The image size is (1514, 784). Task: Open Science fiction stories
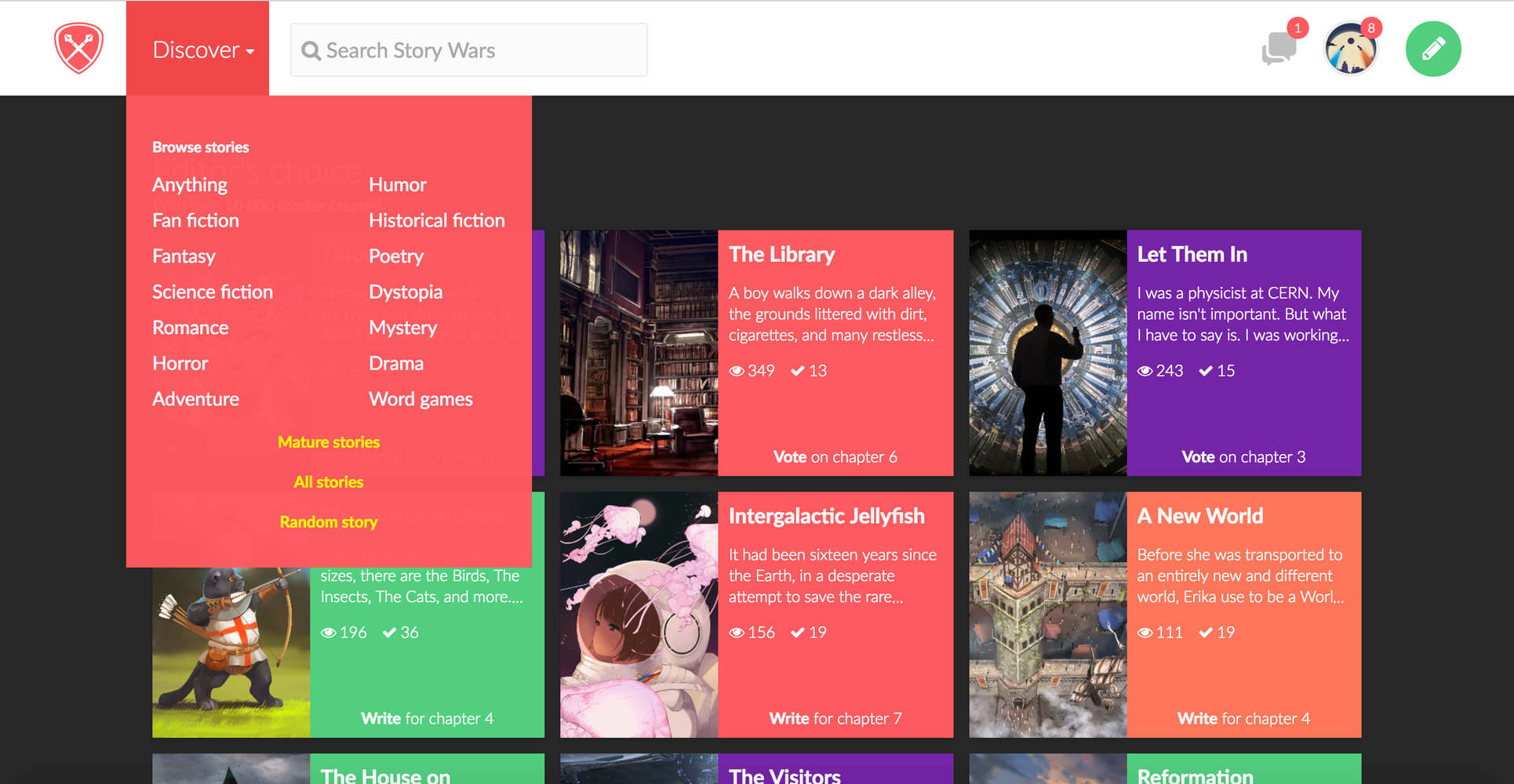tap(213, 292)
